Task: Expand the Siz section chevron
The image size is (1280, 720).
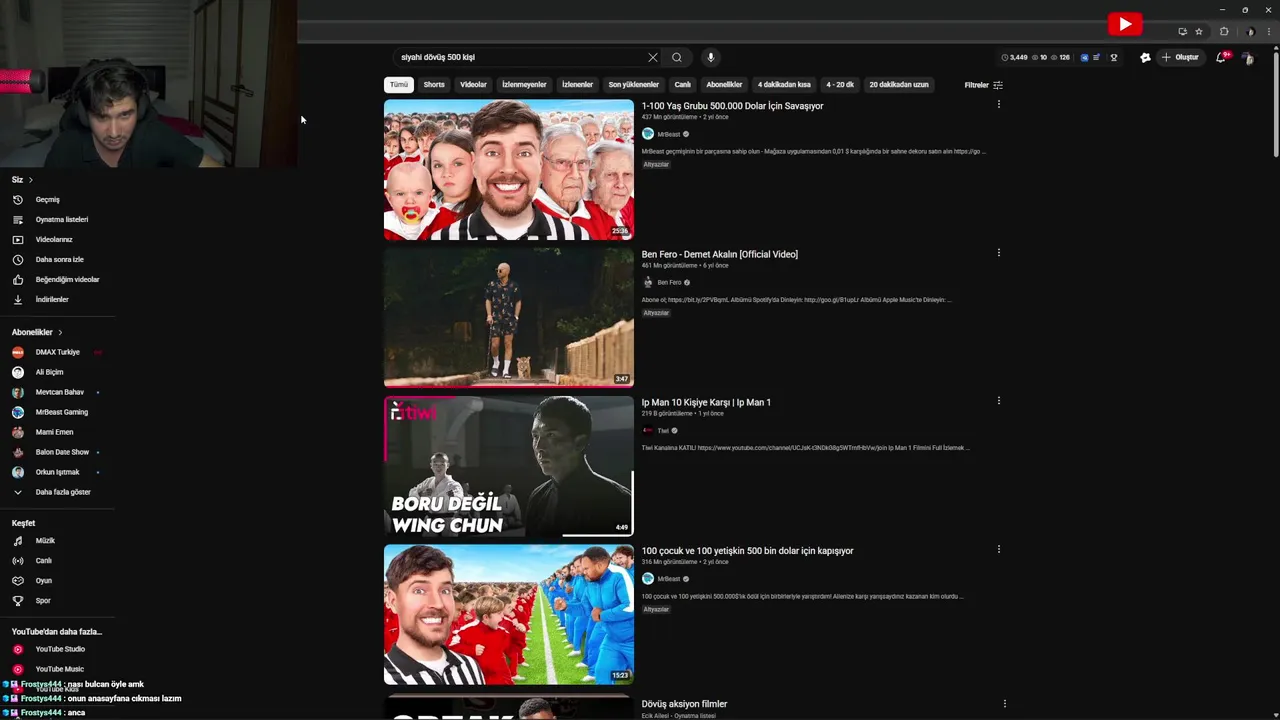Action: click(30, 180)
